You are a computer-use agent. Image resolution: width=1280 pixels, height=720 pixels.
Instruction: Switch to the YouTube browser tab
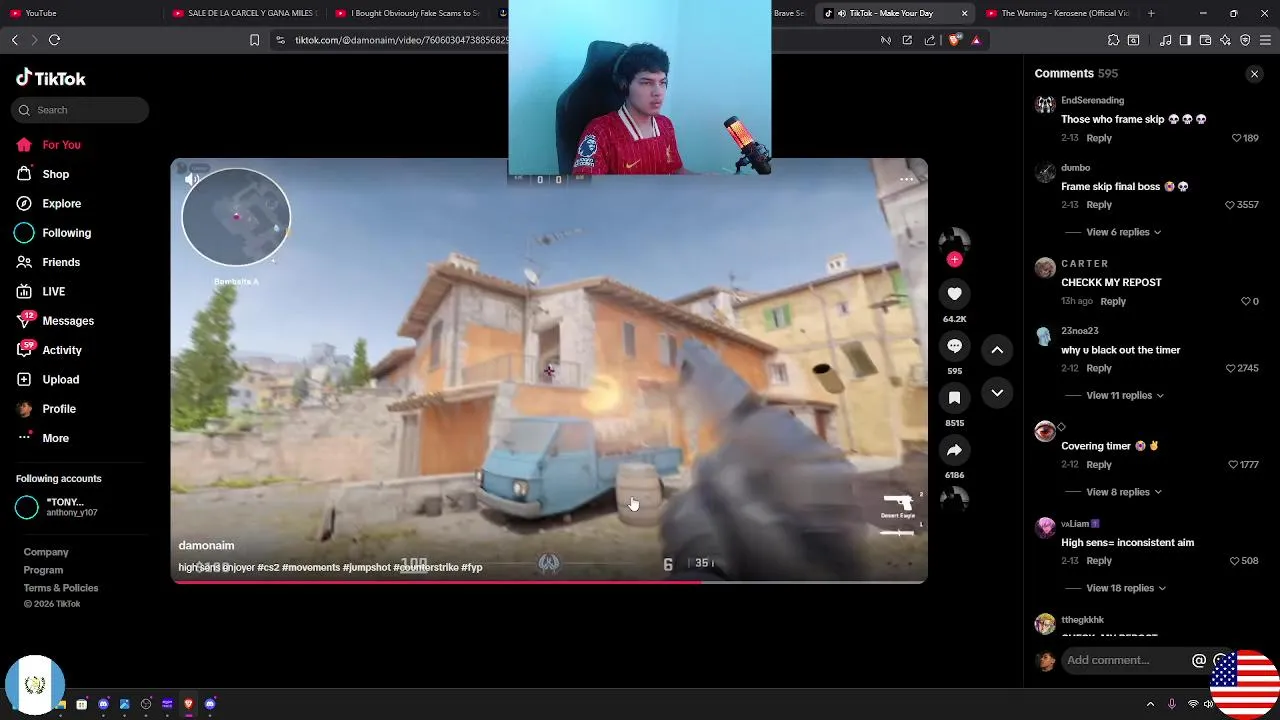point(84,13)
